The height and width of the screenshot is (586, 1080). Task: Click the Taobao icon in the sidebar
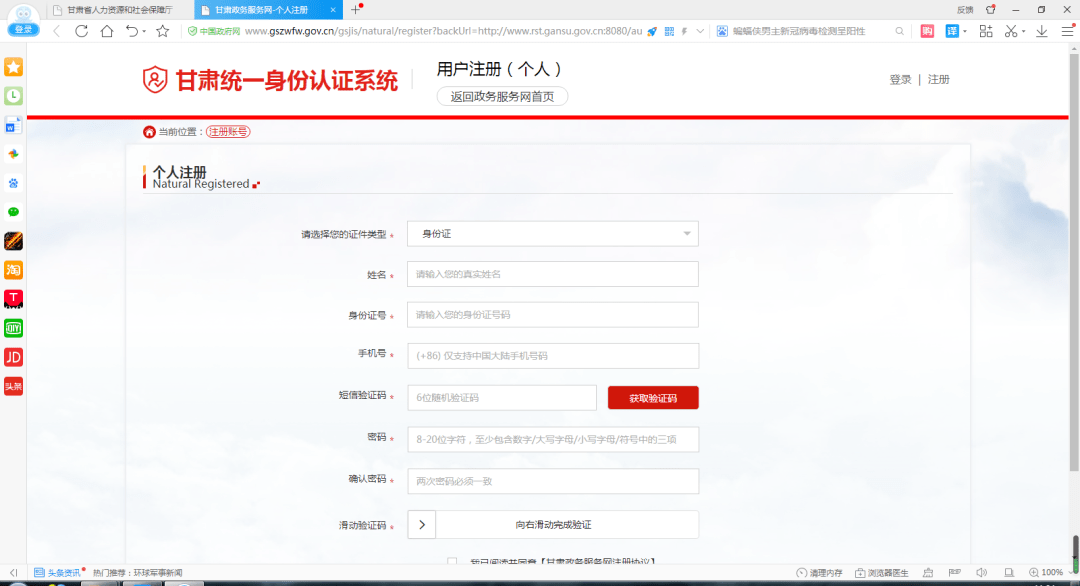13,270
